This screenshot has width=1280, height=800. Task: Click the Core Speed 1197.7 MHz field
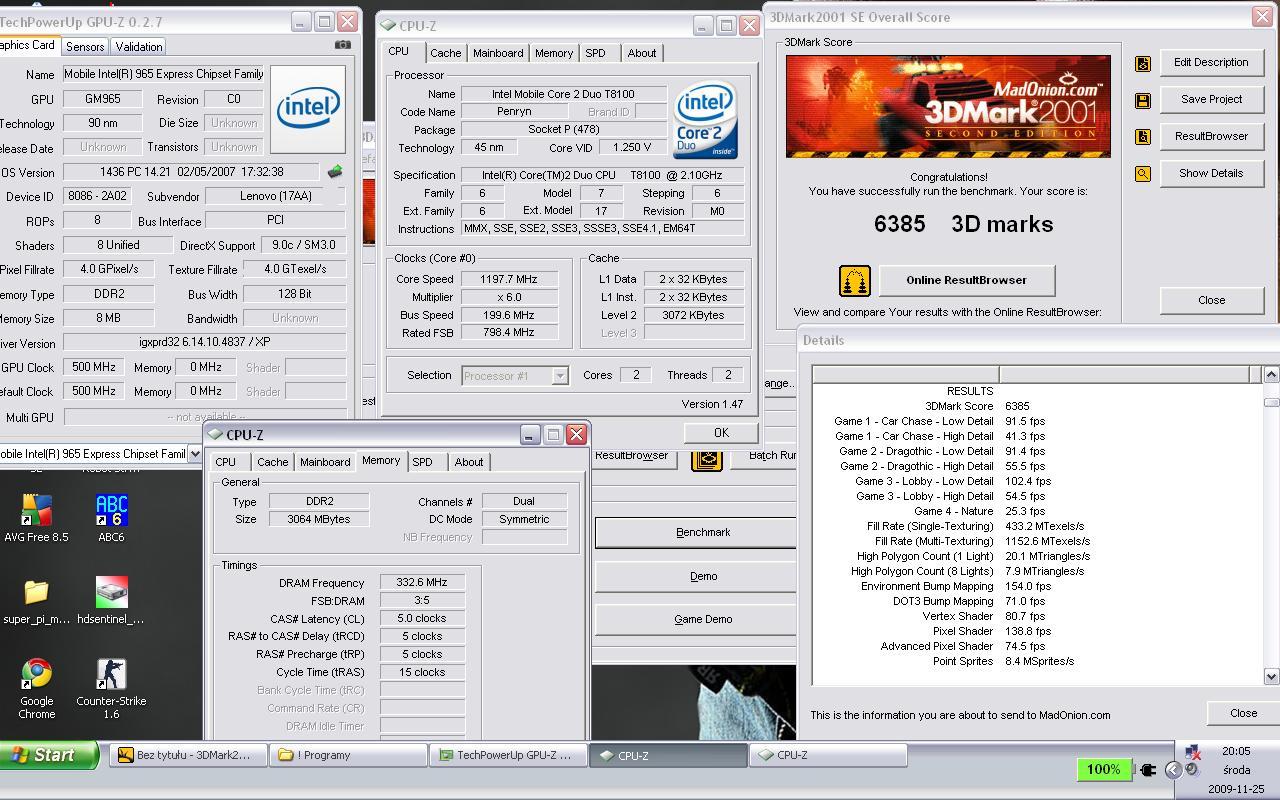[509, 279]
